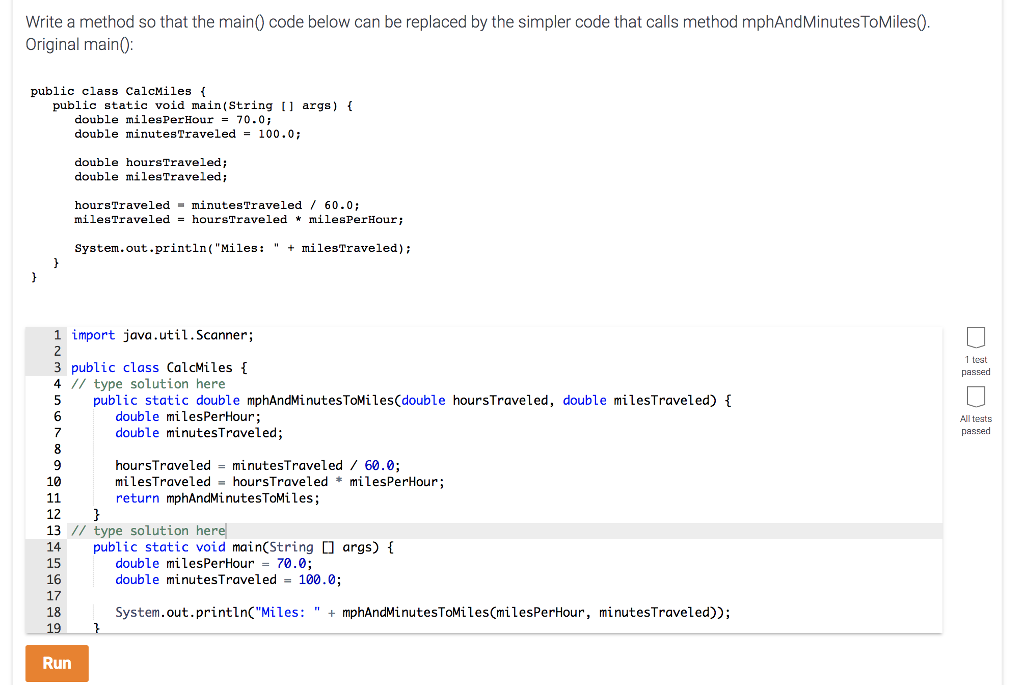1024x685 pixels.
Task: Click 'Original main():' instruction text
Action: 79,44
